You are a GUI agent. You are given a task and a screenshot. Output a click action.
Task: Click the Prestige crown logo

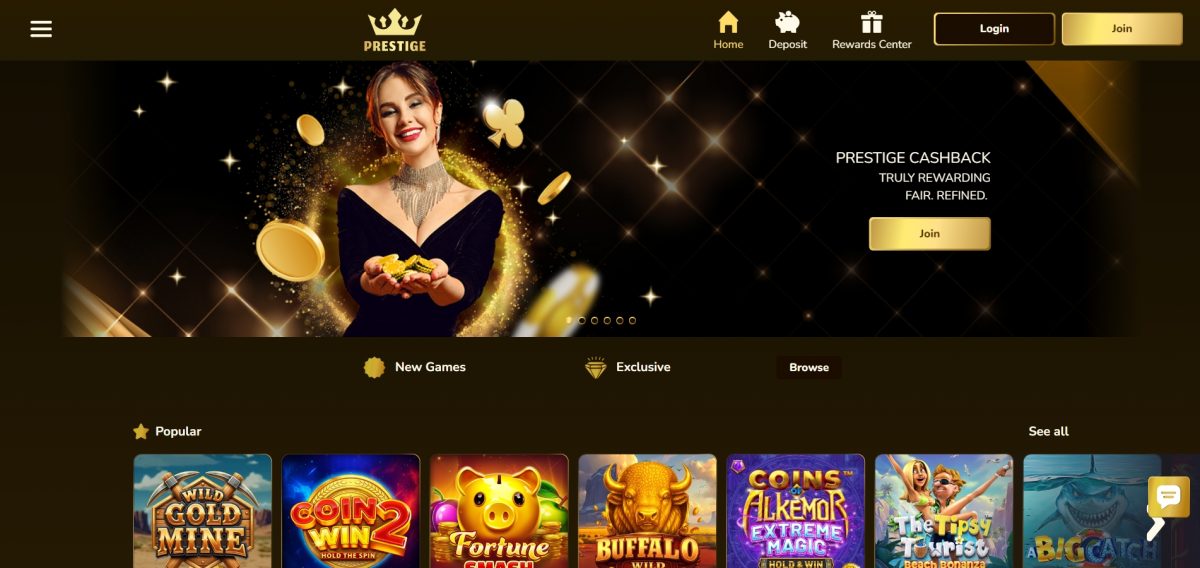point(395,30)
